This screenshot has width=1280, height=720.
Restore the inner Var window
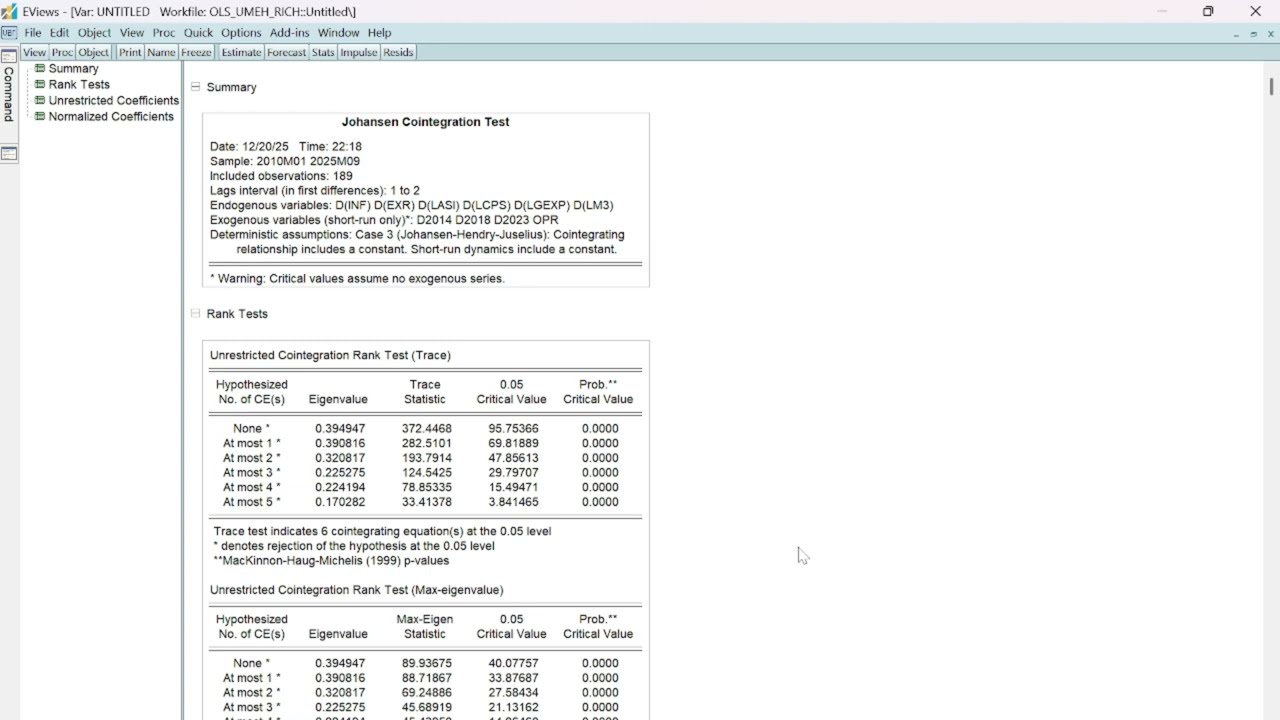coord(1254,34)
